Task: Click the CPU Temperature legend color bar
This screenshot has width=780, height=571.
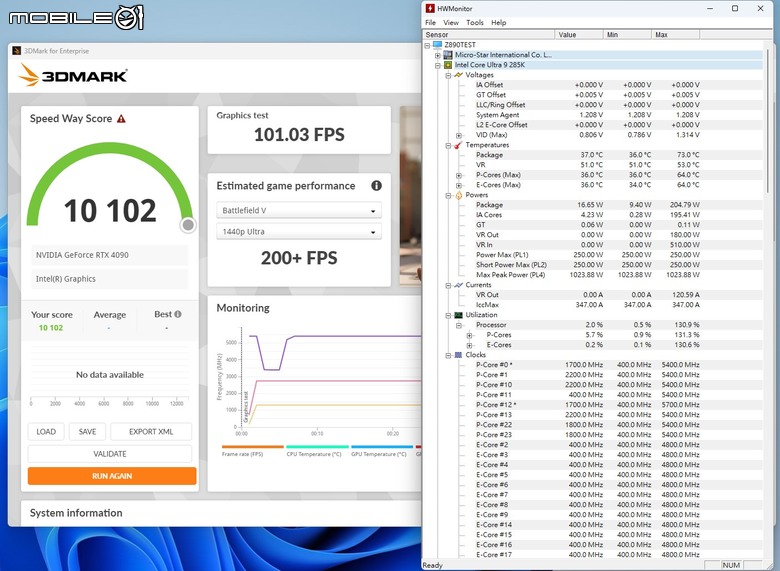Action: [x=317, y=447]
